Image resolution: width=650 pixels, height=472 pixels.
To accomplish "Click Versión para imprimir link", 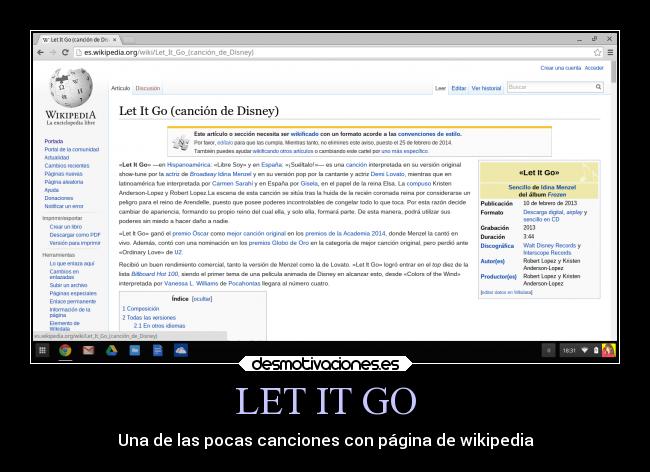I will tap(75, 243).
